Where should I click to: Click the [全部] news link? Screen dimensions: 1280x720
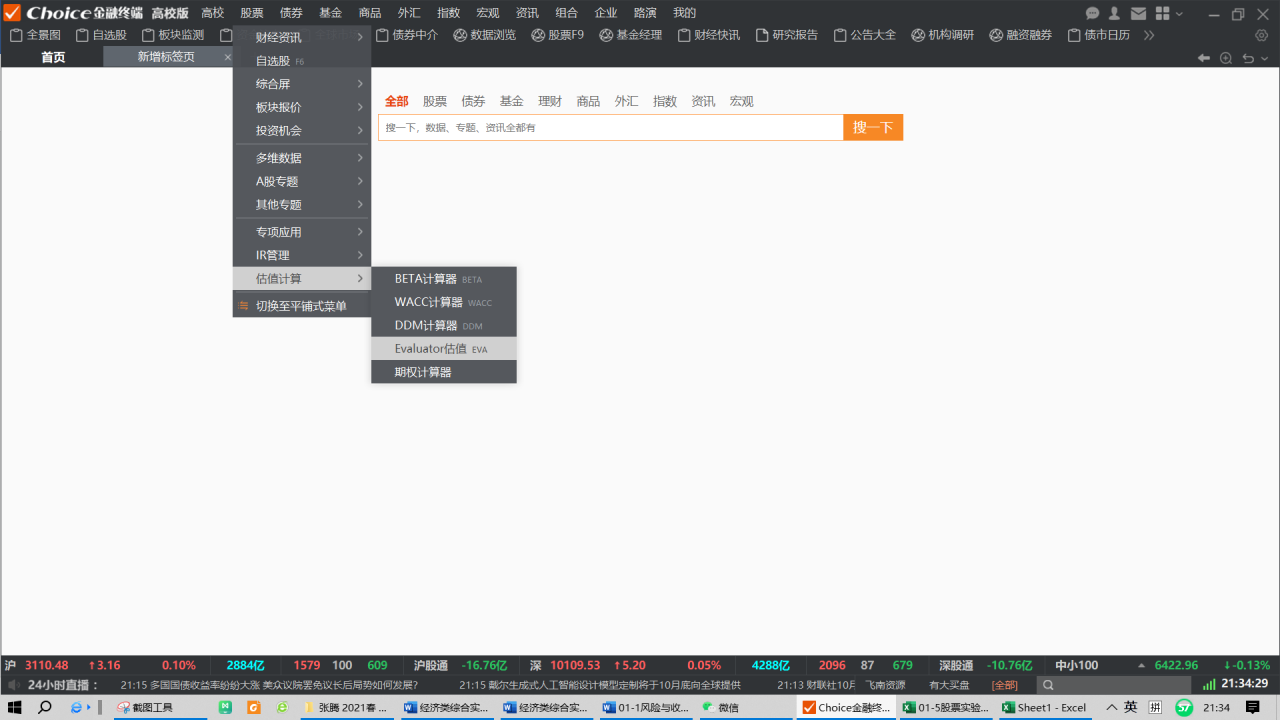pos(1004,685)
